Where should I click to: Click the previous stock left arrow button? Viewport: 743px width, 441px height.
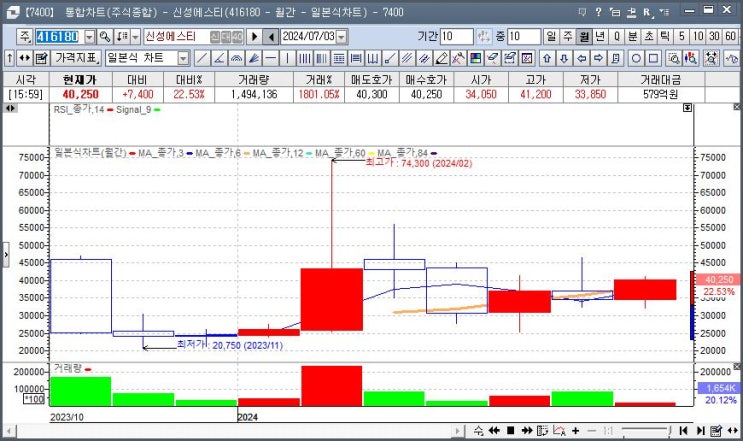tap(271, 36)
